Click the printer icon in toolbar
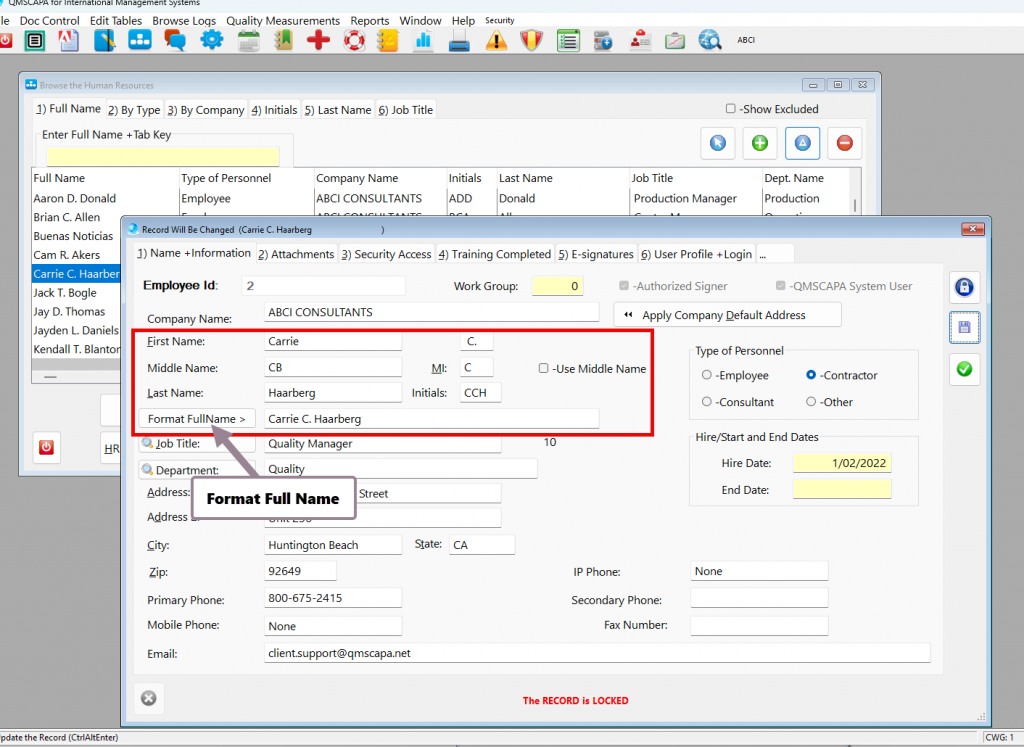 pos(459,41)
